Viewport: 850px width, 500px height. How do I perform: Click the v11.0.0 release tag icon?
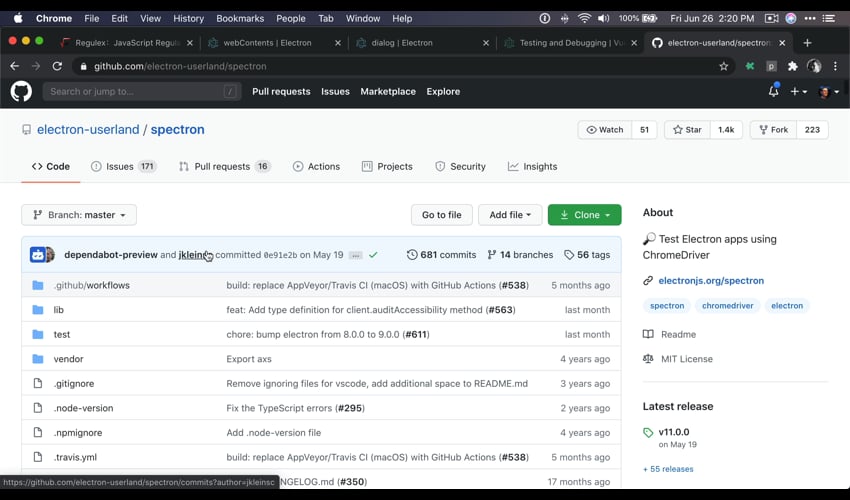pos(648,433)
